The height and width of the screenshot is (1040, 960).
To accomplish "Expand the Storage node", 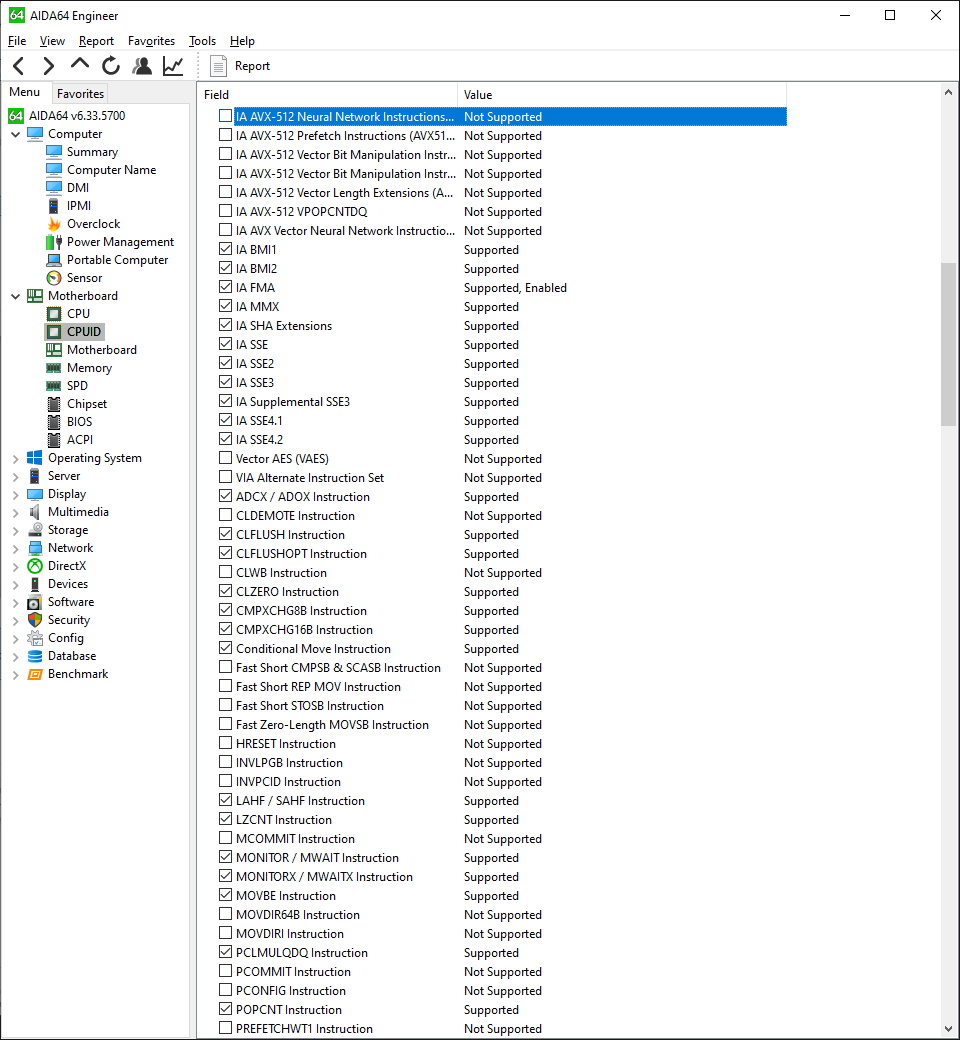I will 16,530.
